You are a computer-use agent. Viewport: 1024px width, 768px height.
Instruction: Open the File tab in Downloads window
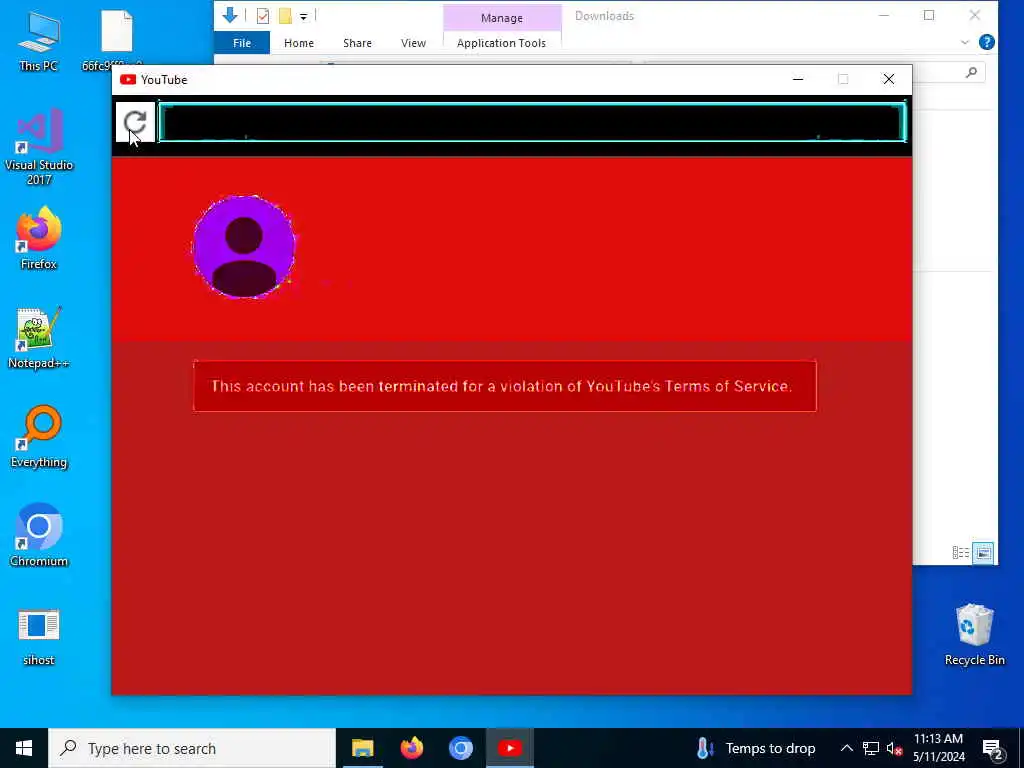pos(242,43)
